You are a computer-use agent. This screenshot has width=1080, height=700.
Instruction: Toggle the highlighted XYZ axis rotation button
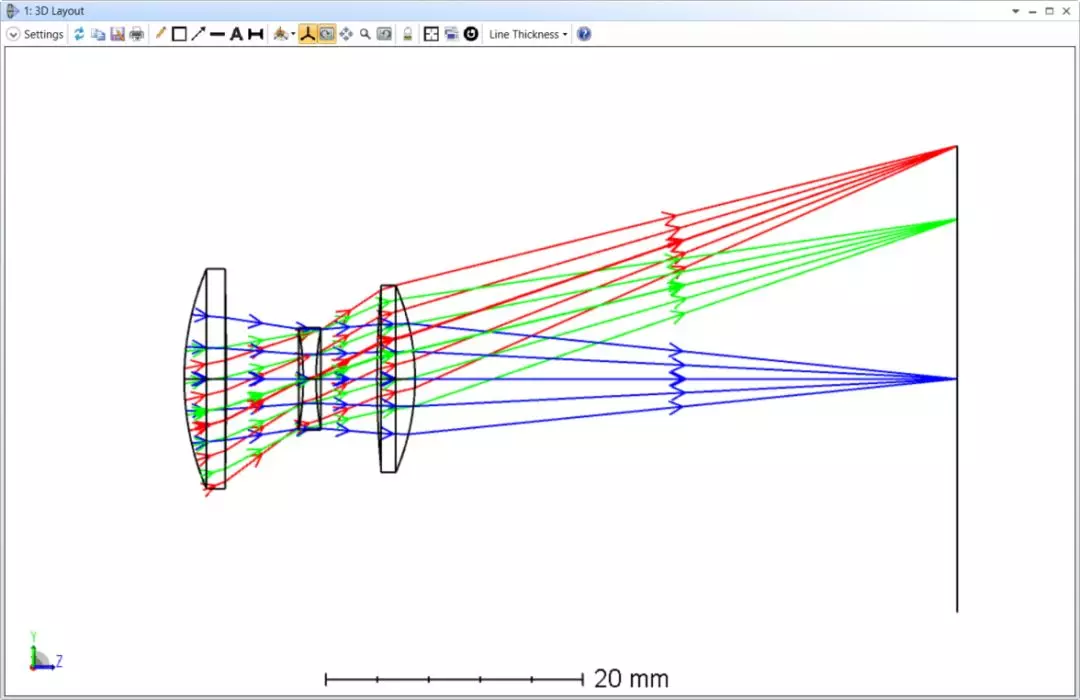(x=308, y=34)
